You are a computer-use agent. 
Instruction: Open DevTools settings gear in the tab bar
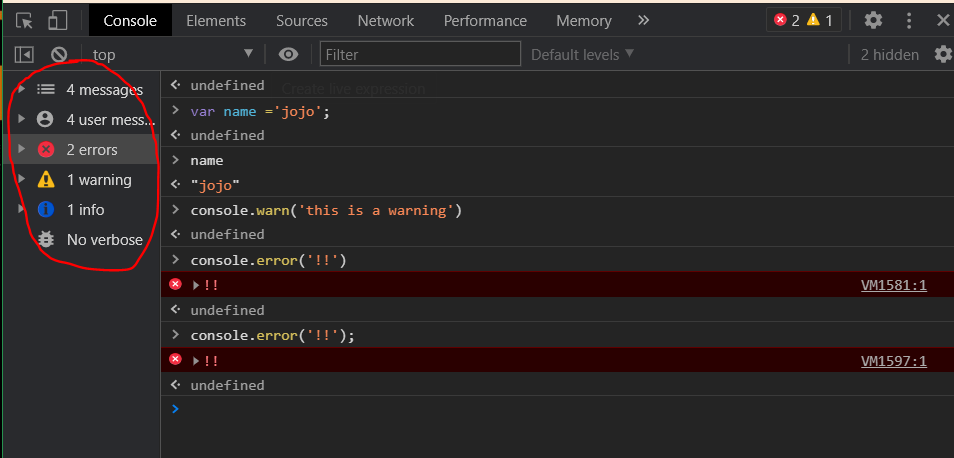tap(873, 20)
